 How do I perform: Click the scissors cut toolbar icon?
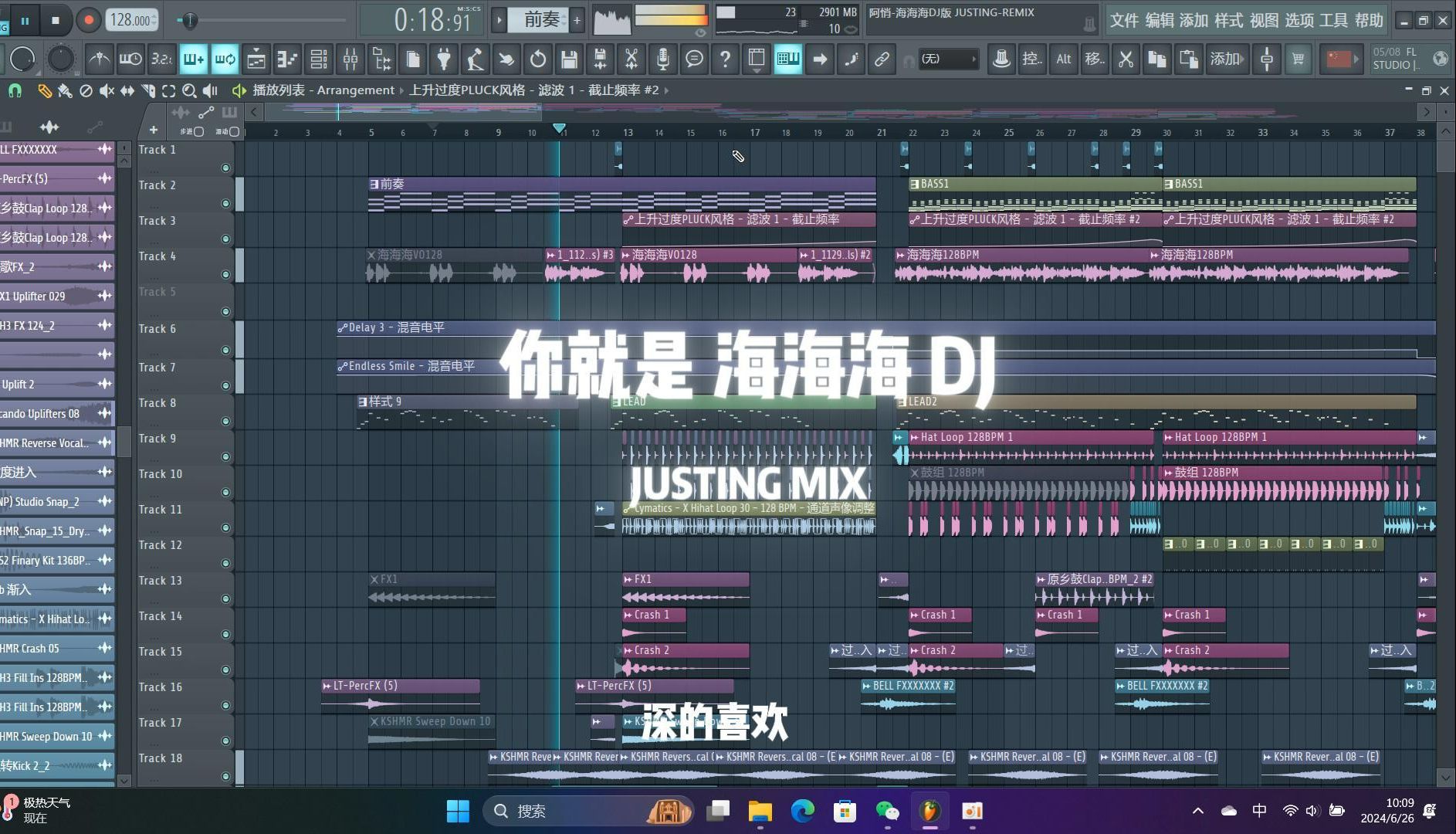(1126, 59)
